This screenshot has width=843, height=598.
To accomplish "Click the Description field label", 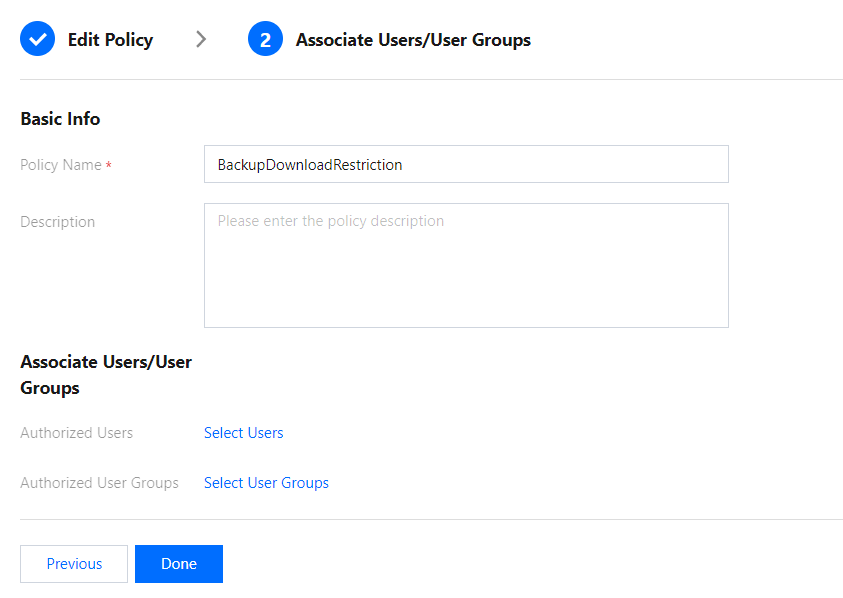I will coord(57,222).
